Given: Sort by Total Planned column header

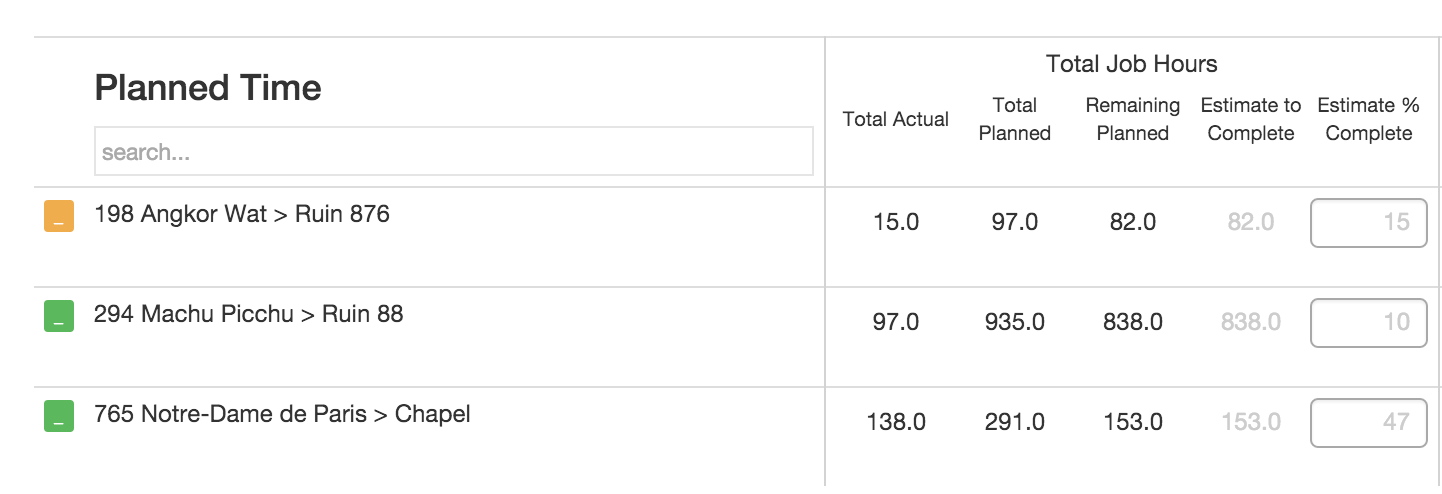Looking at the screenshot, I should [1014, 119].
